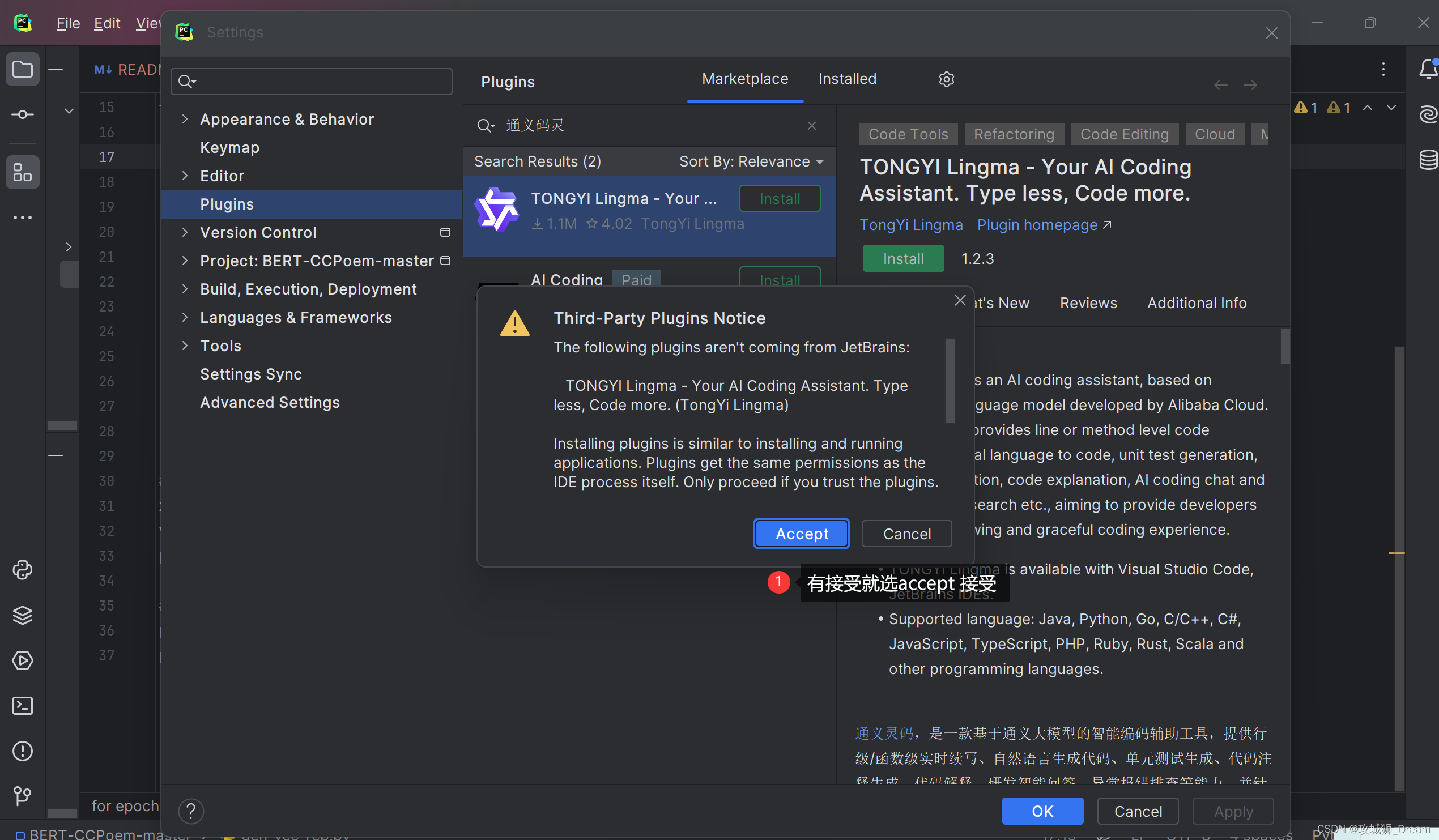Open the Terminal tool window

22,706
